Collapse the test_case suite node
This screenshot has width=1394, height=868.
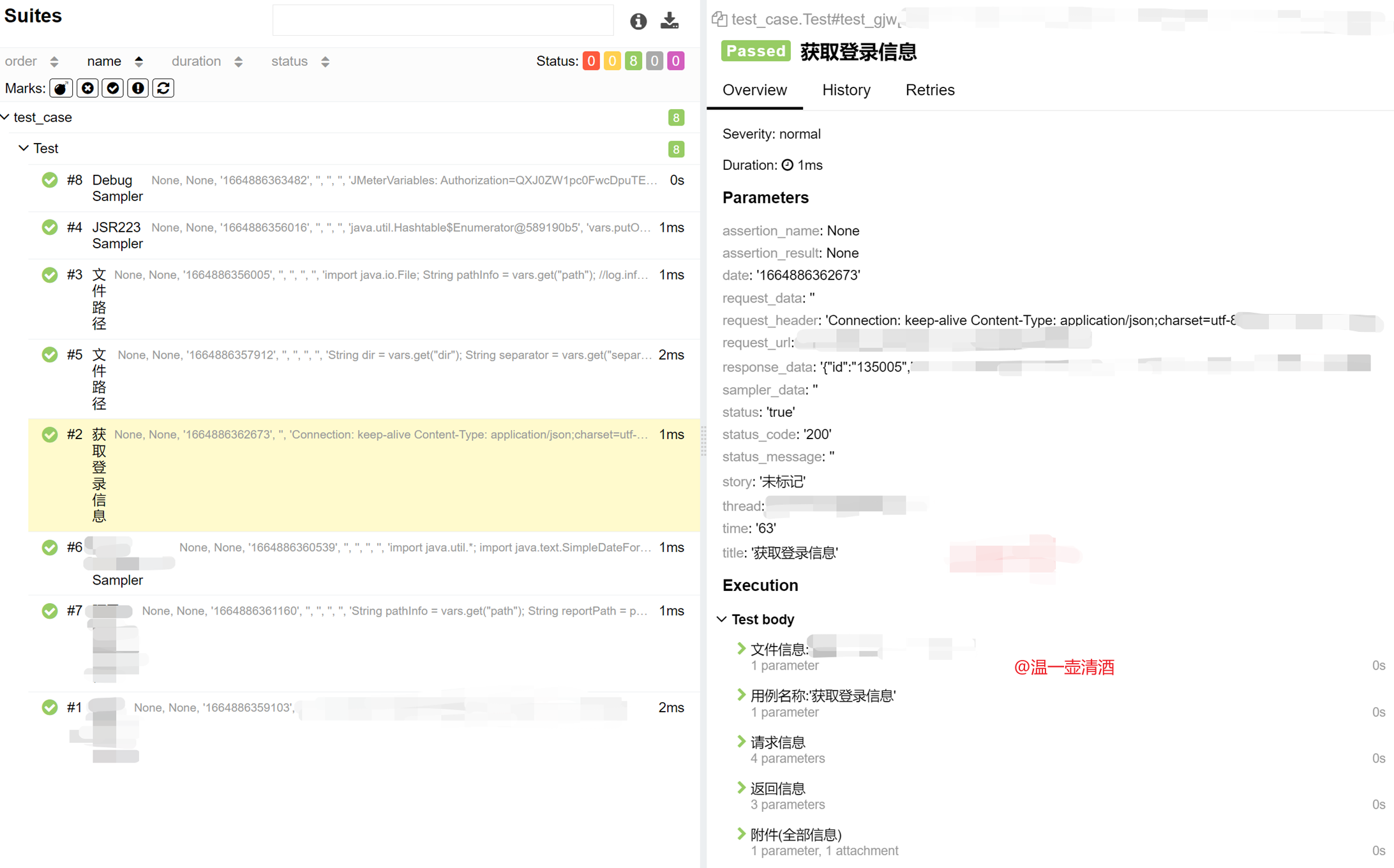pos(6,117)
